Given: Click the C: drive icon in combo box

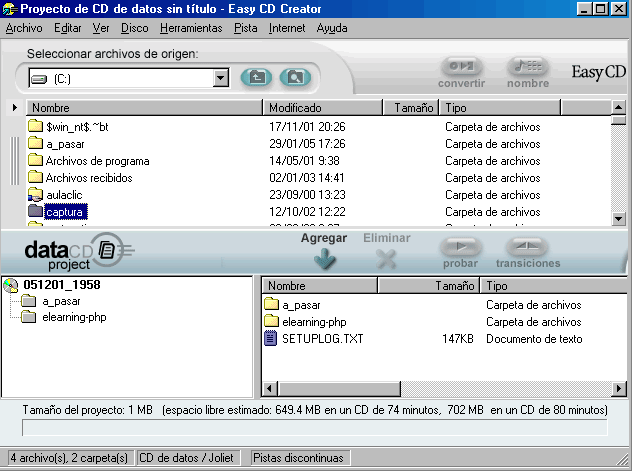Looking at the screenshot, I should pyautogui.click(x=39, y=79).
